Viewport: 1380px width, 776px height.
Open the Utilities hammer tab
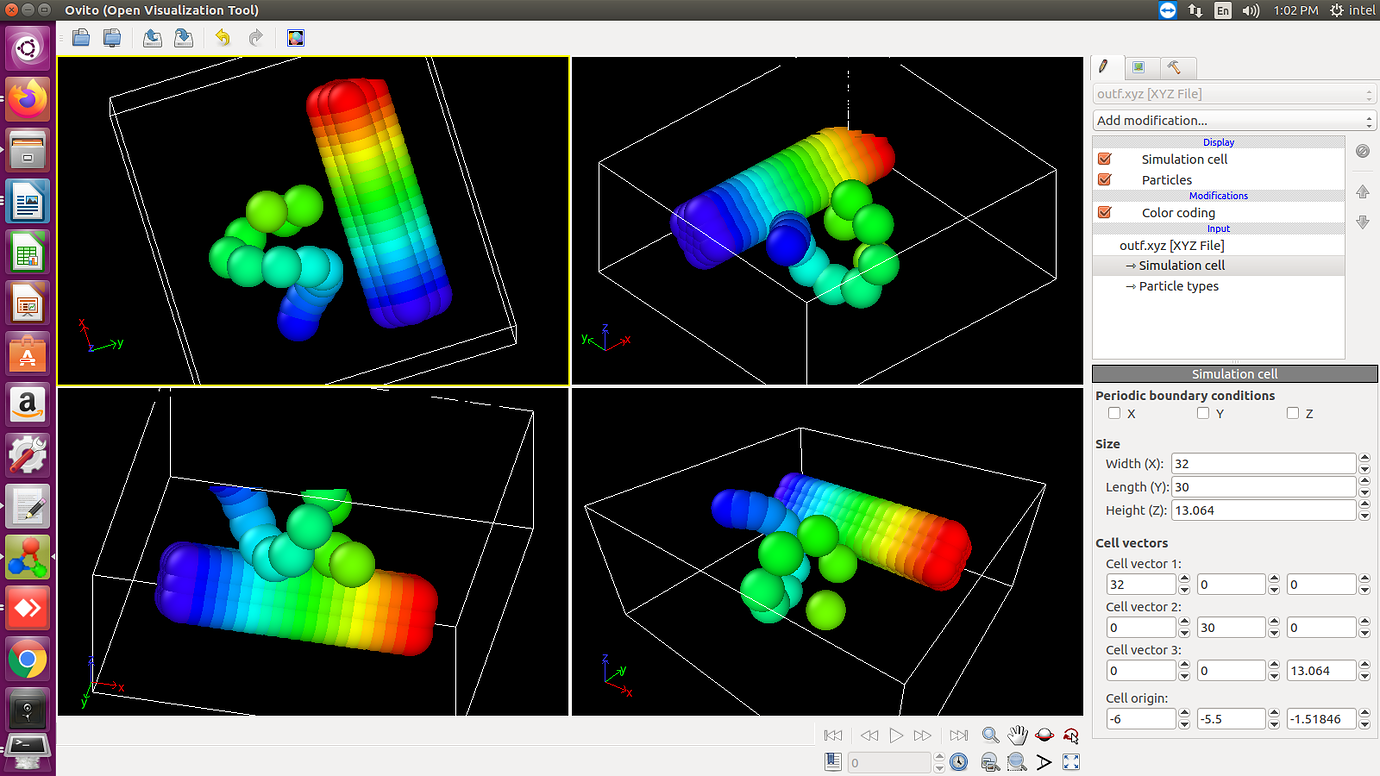(1176, 67)
